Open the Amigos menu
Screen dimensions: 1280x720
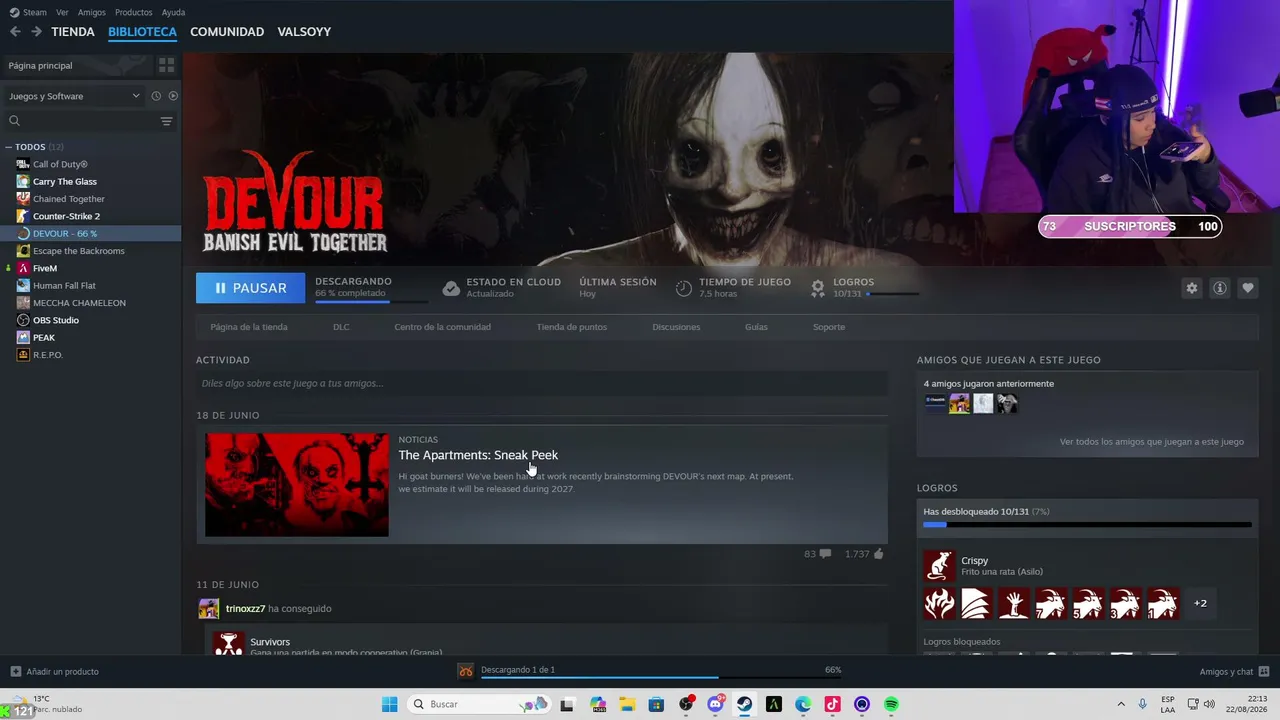click(91, 12)
